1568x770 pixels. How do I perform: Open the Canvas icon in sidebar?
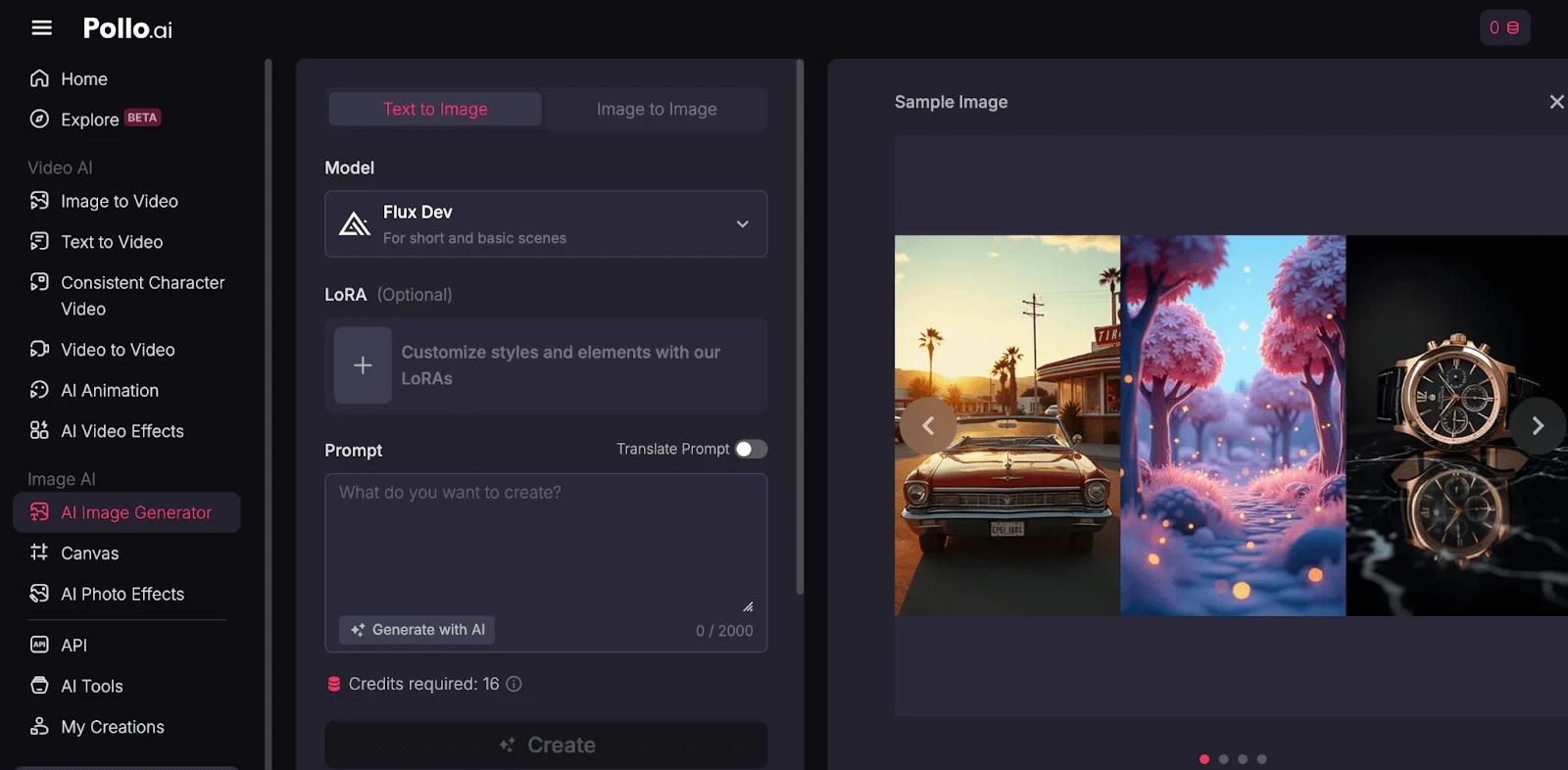[39, 553]
